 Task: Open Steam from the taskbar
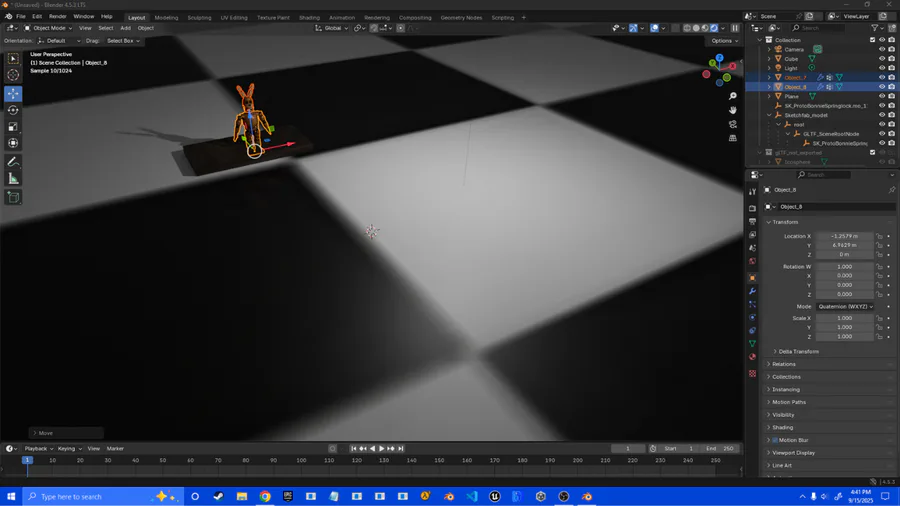[218, 496]
